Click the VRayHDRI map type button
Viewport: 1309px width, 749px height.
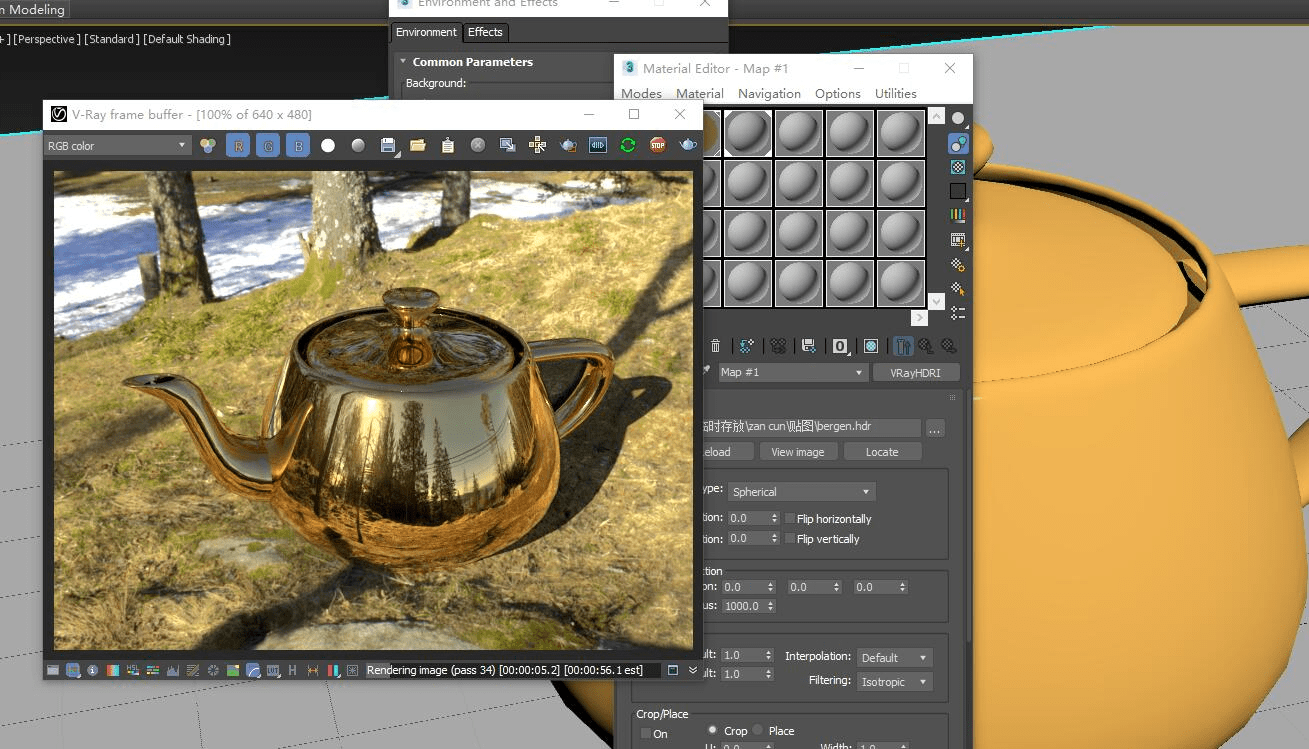(916, 372)
